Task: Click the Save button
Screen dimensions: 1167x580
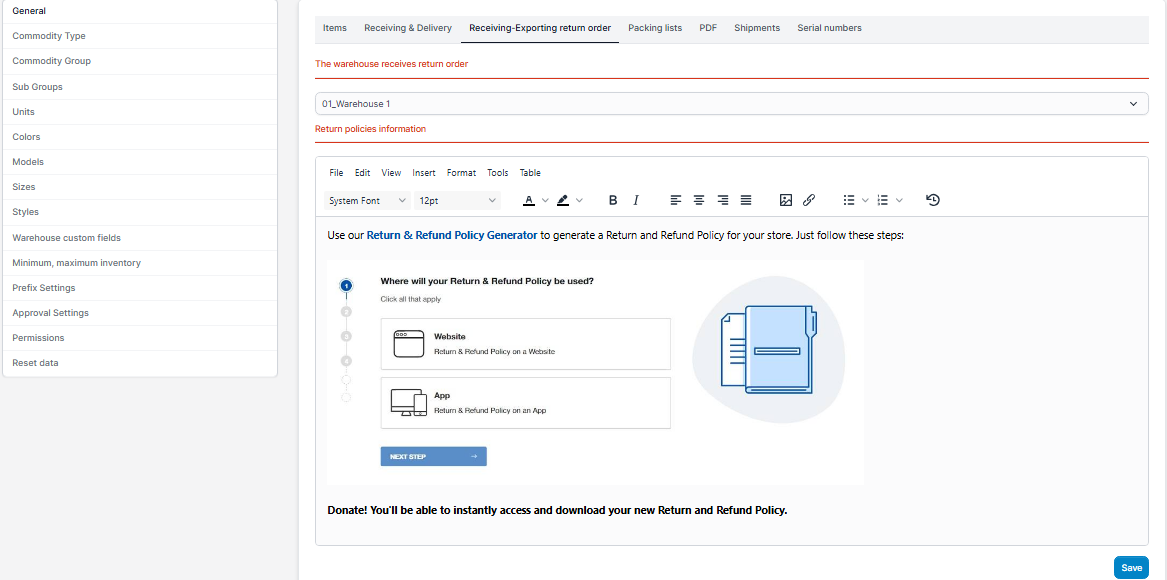Action: [1131, 568]
